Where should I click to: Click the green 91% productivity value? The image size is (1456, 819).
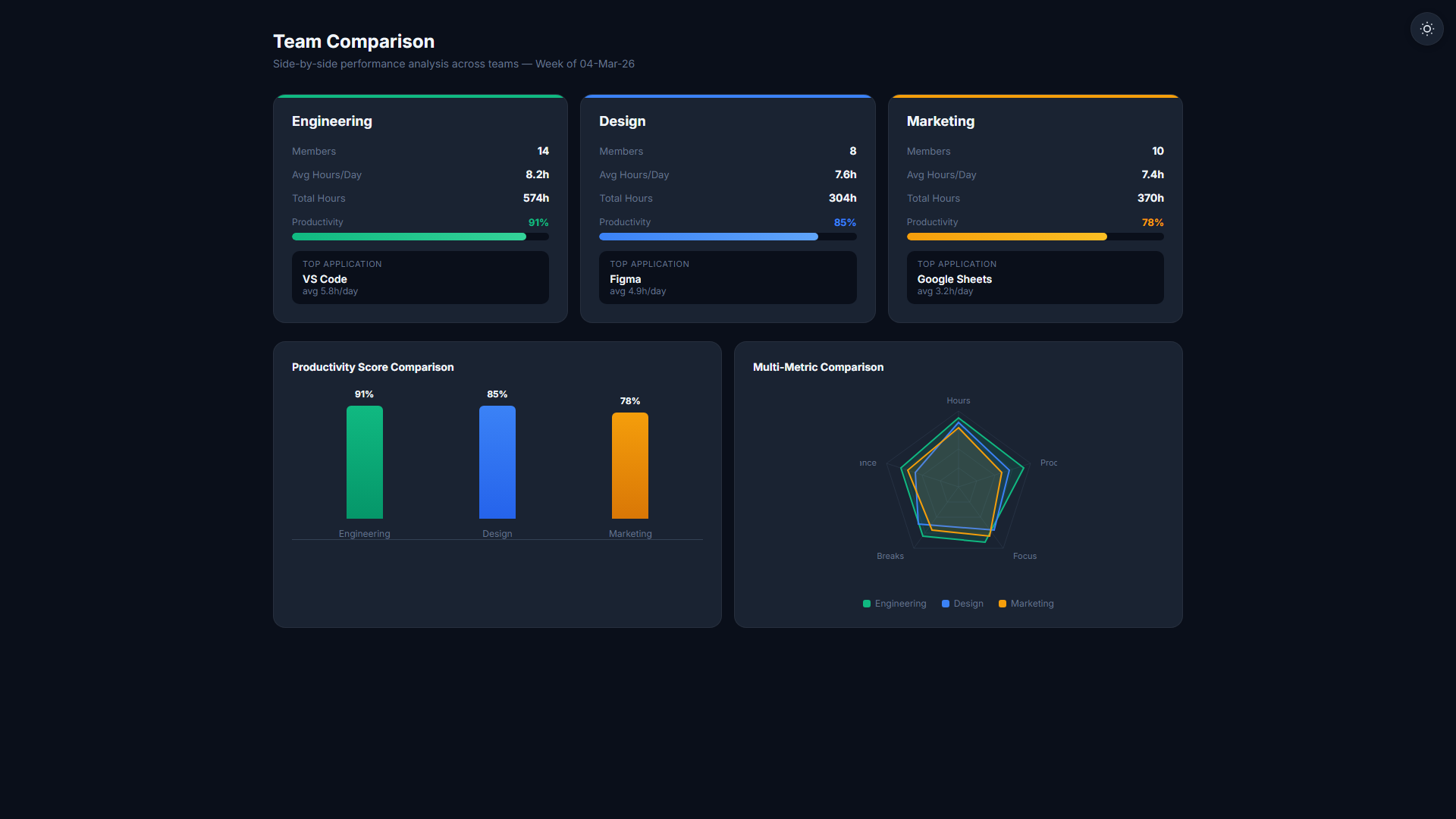pyautogui.click(x=538, y=222)
